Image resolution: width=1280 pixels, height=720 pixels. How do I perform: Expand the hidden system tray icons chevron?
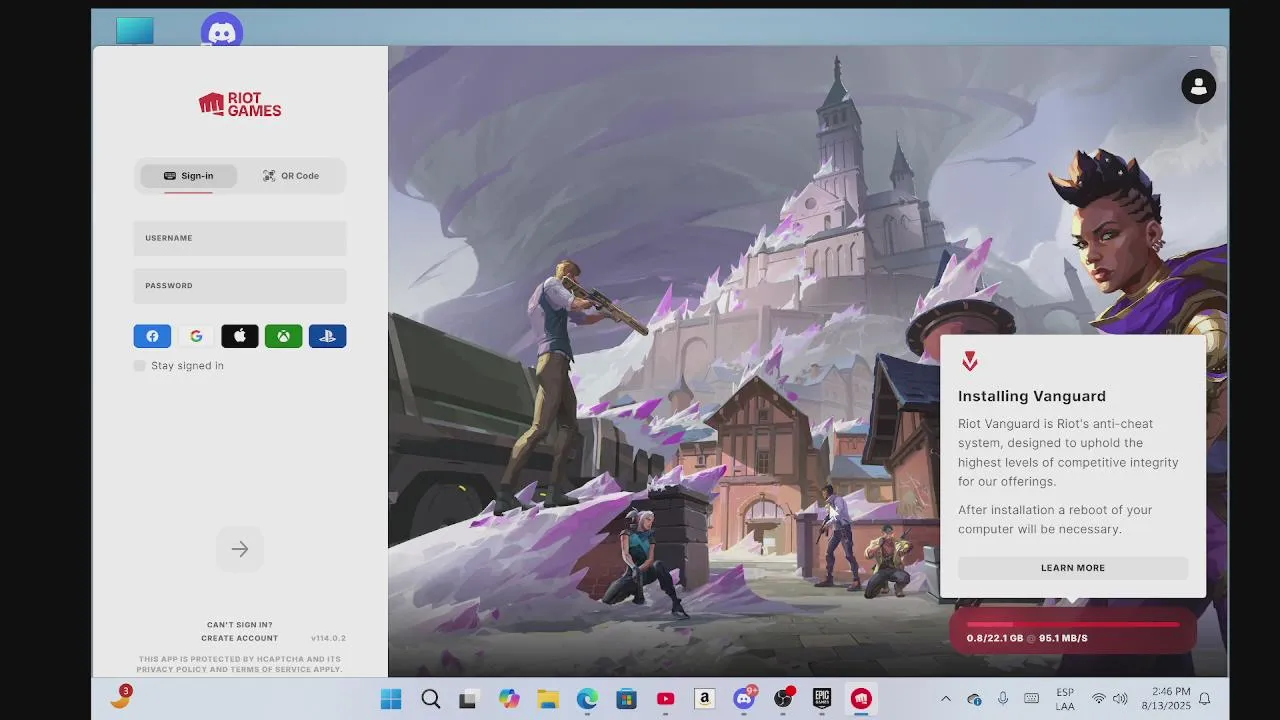tap(946, 699)
